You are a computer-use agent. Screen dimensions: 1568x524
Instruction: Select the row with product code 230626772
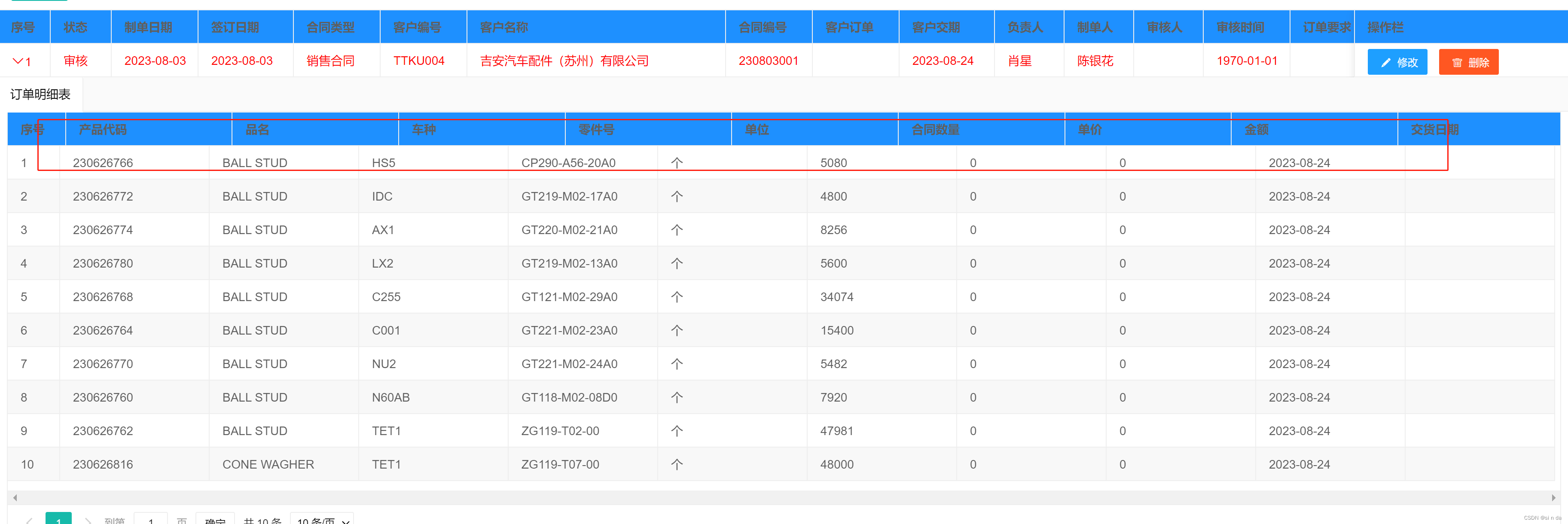click(x=103, y=197)
